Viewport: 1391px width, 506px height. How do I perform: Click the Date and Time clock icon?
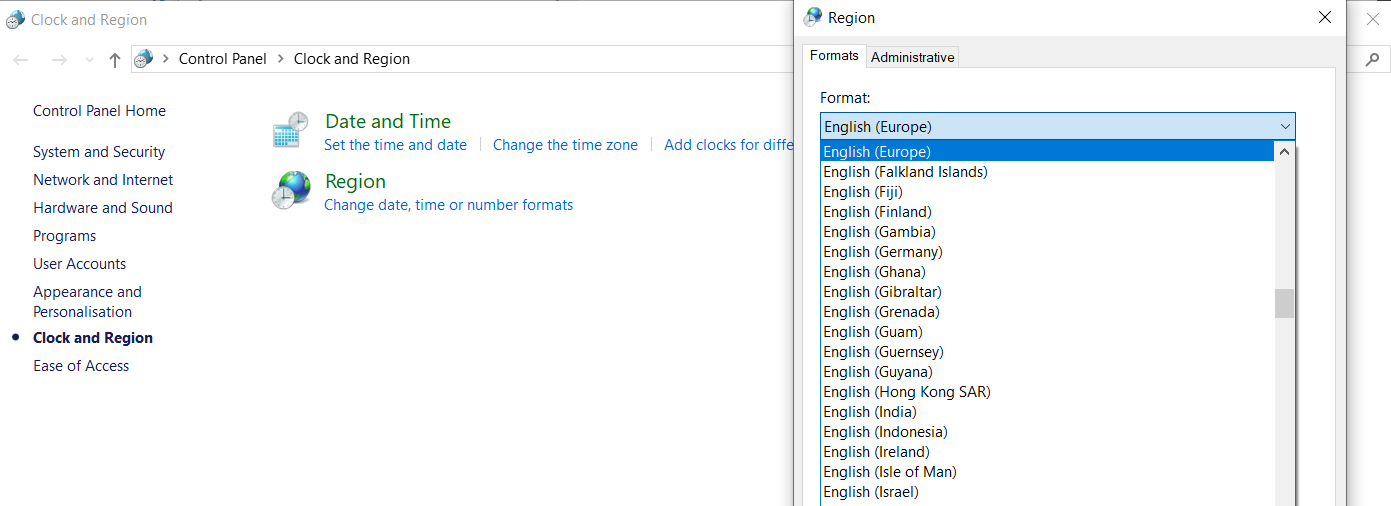[291, 131]
